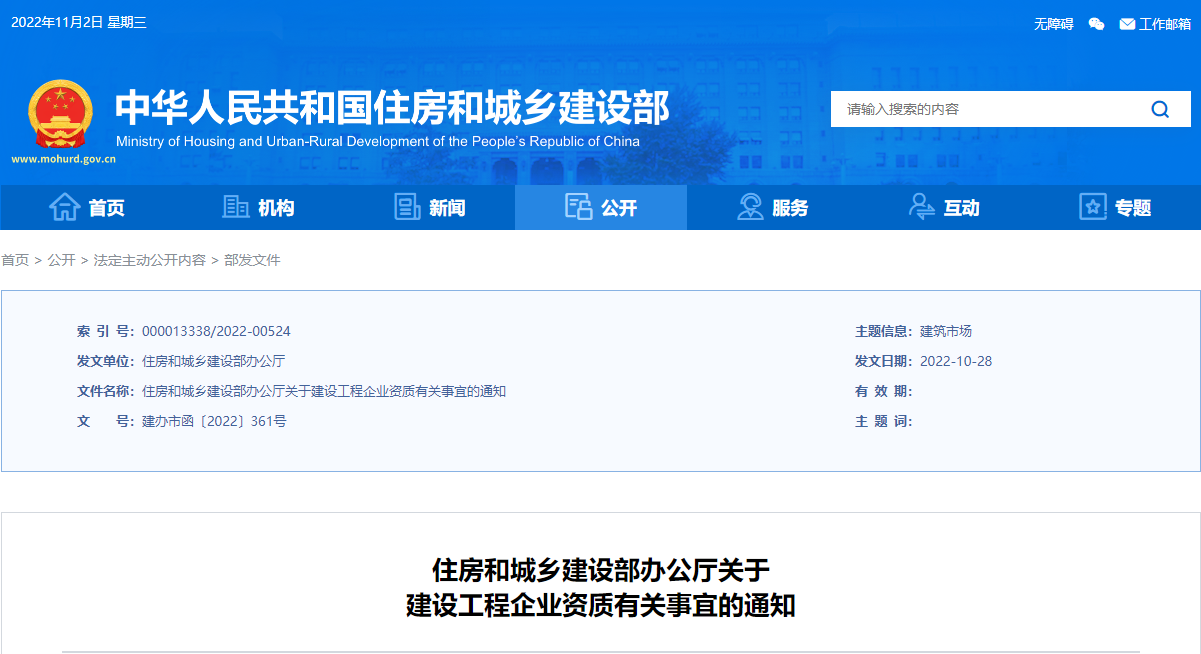Click 法定主动公开内容 breadcrumb link
The width and height of the screenshot is (1201, 654).
149,260
